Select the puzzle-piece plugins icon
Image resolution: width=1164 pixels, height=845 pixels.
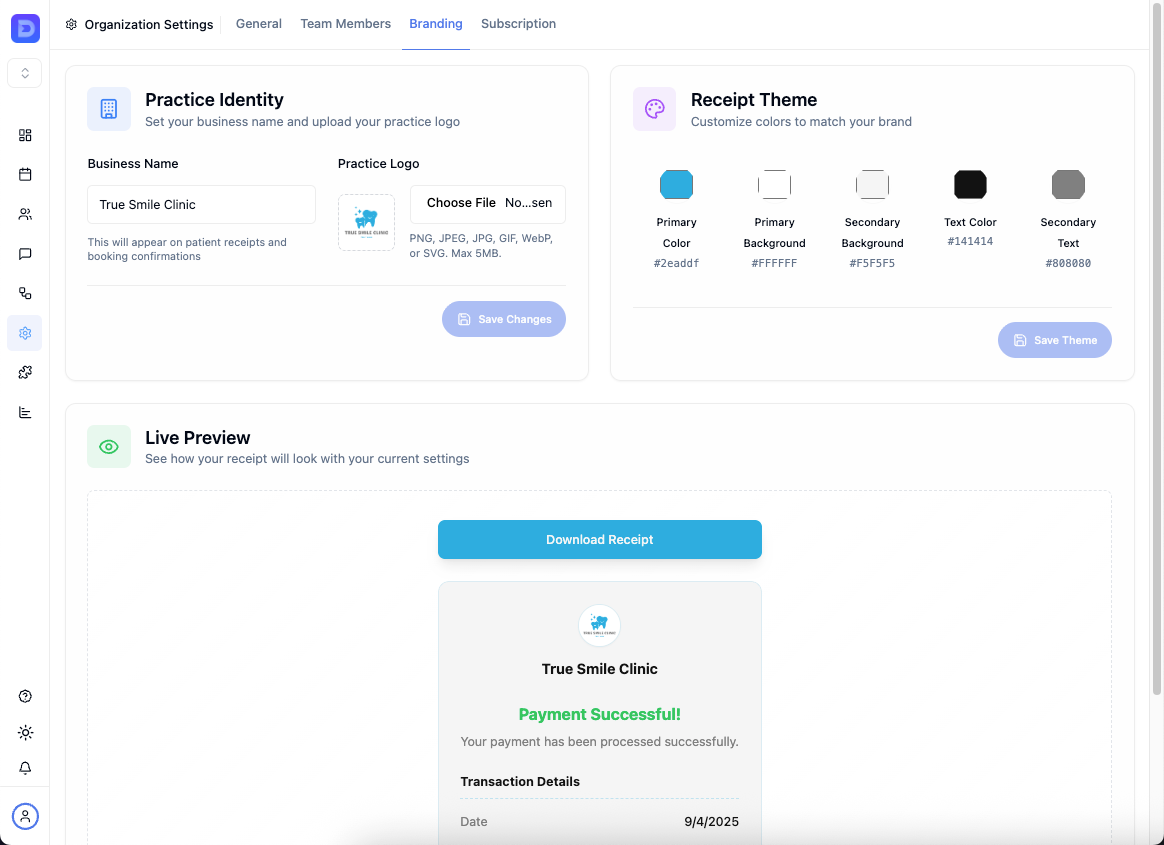tap(25, 372)
